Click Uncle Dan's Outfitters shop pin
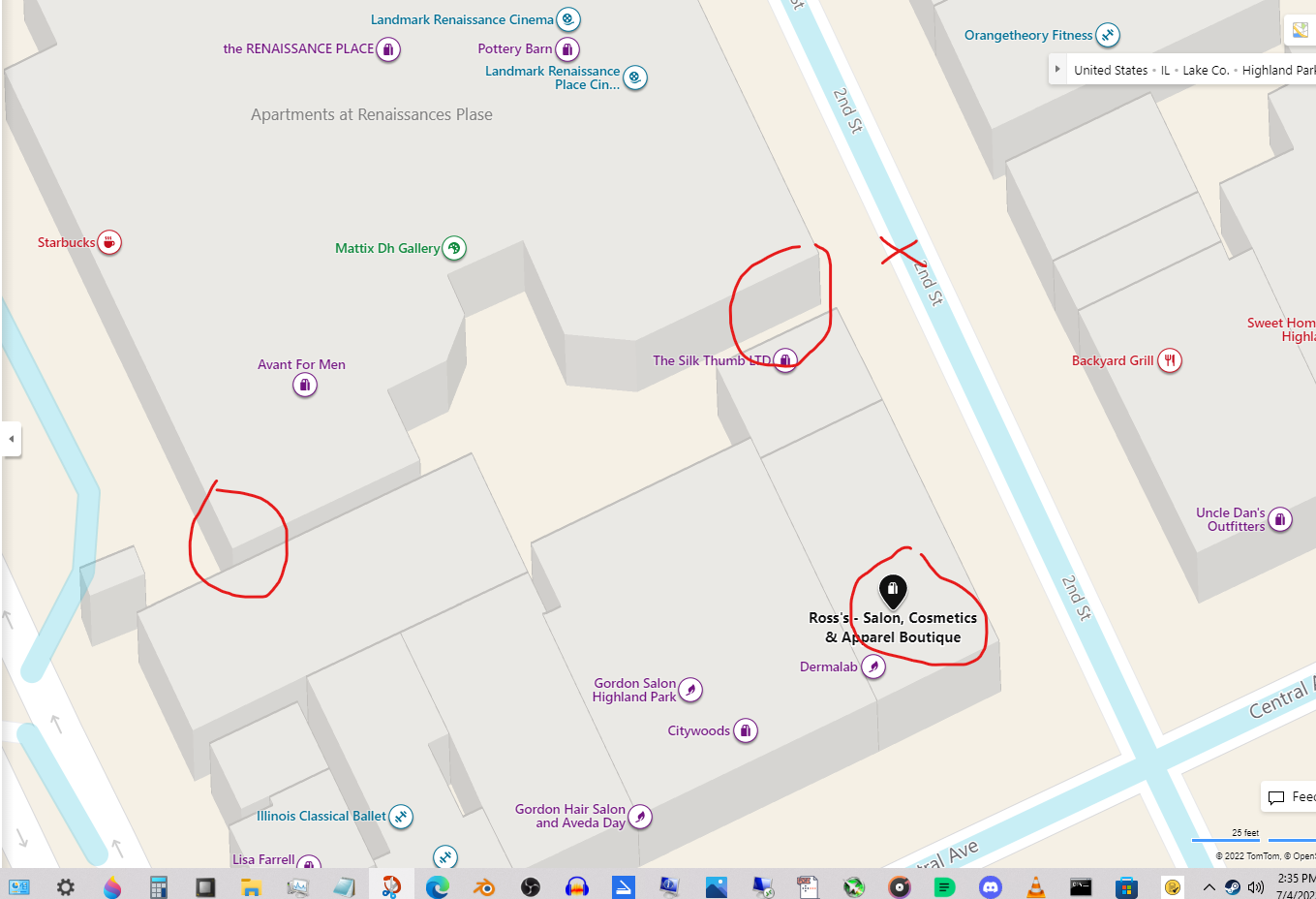This screenshot has height=899, width=1316. click(1280, 520)
